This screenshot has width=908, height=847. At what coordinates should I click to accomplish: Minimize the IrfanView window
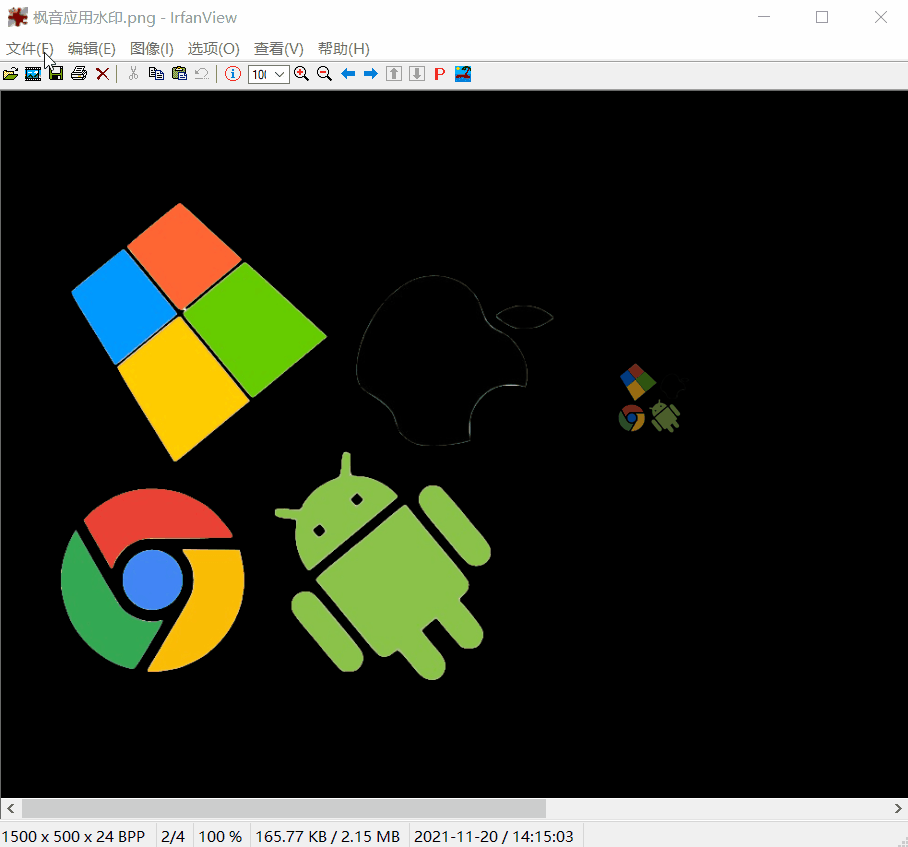764,17
